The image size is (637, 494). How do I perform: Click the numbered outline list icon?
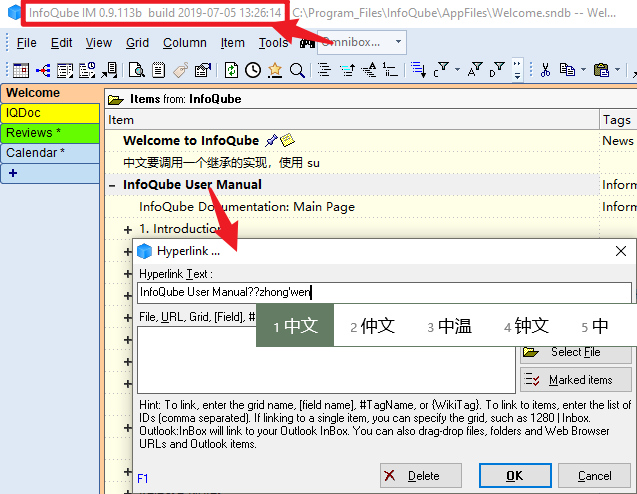pyautogui.click(x=391, y=70)
